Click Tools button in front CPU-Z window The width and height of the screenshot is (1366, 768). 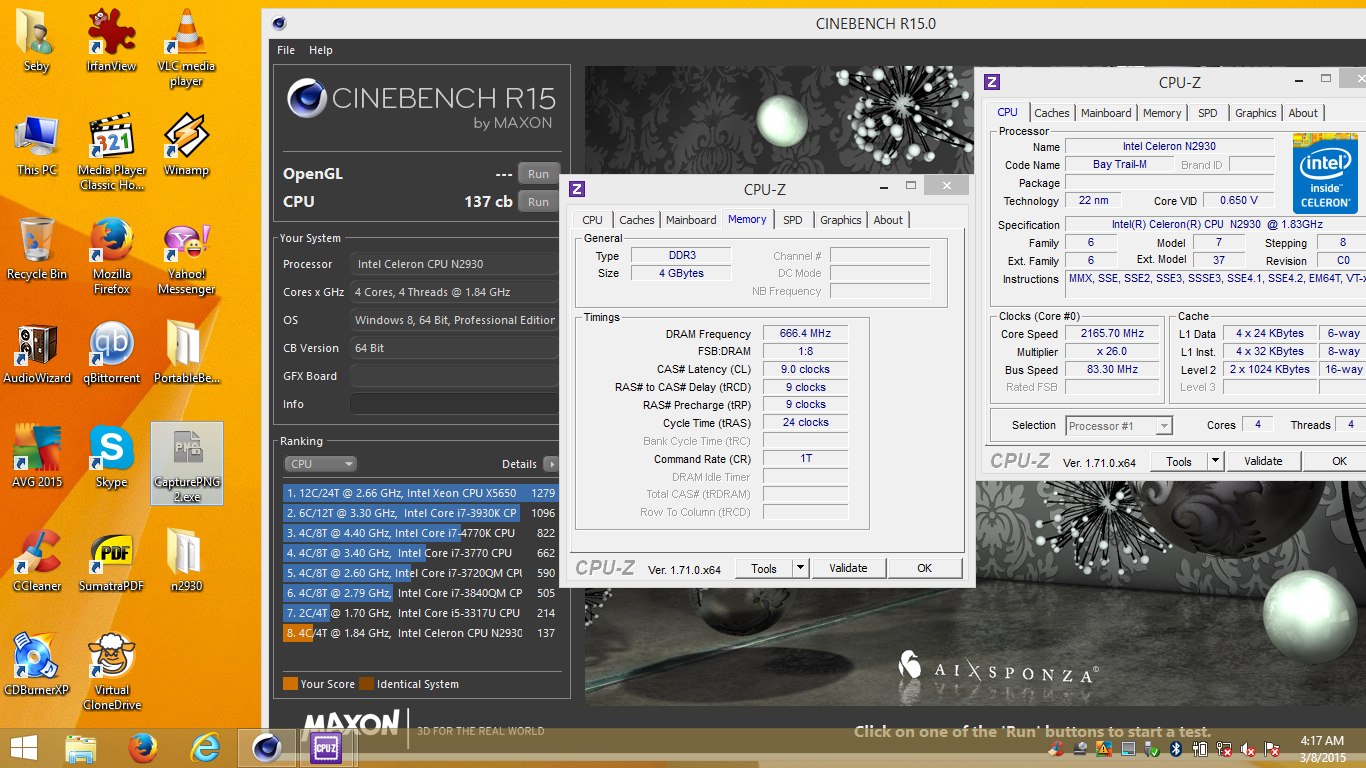click(x=764, y=568)
